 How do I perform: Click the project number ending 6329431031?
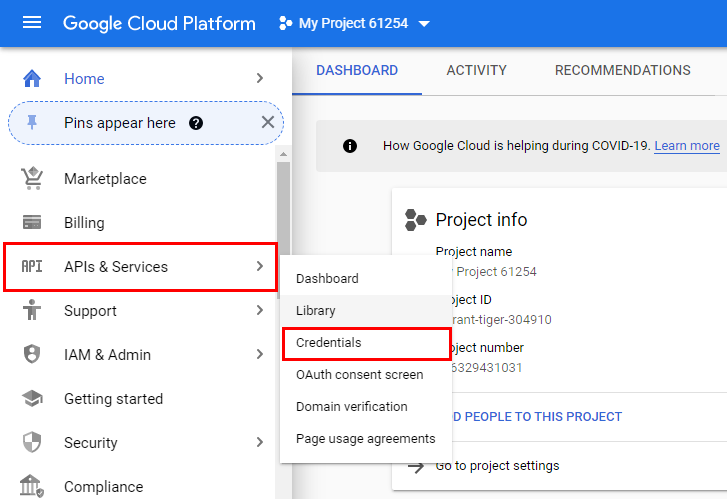486,368
